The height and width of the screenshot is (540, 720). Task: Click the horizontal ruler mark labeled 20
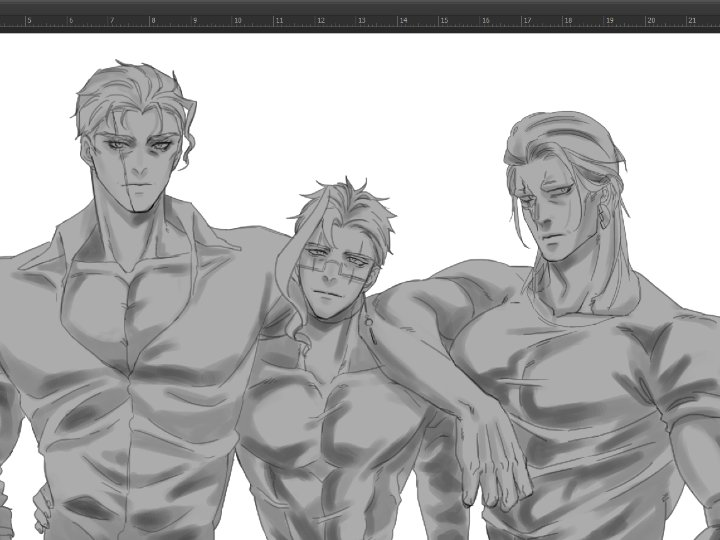point(651,21)
